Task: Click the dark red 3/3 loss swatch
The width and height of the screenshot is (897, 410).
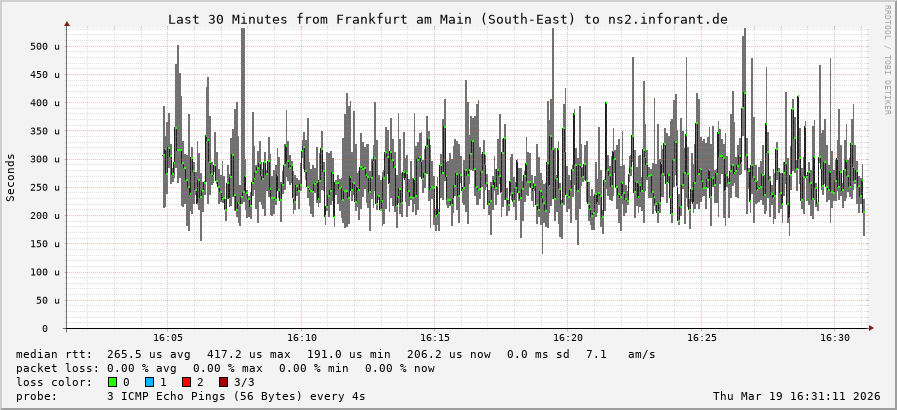Action: [223, 382]
